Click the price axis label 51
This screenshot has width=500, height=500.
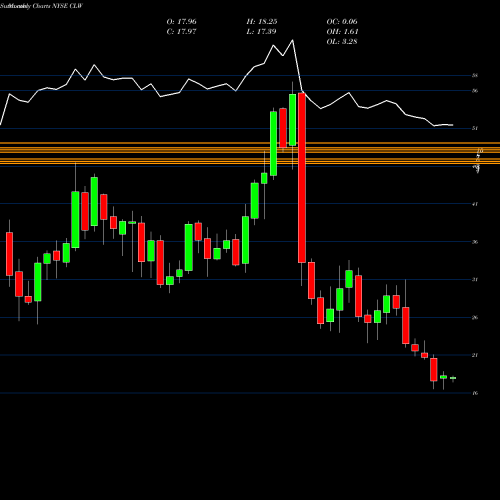475,128
